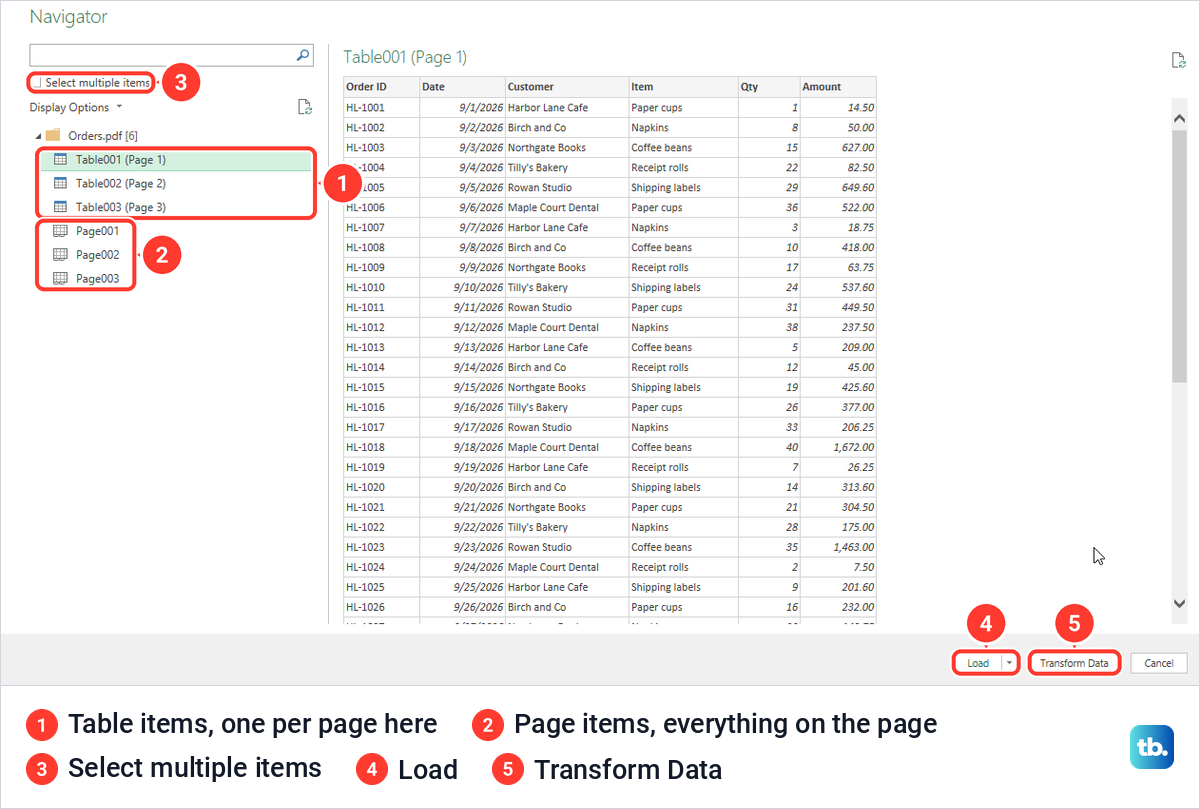Image resolution: width=1200 pixels, height=809 pixels.
Task: Click Maple Court Dental in the HL-1006 row
Action: tap(566, 207)
